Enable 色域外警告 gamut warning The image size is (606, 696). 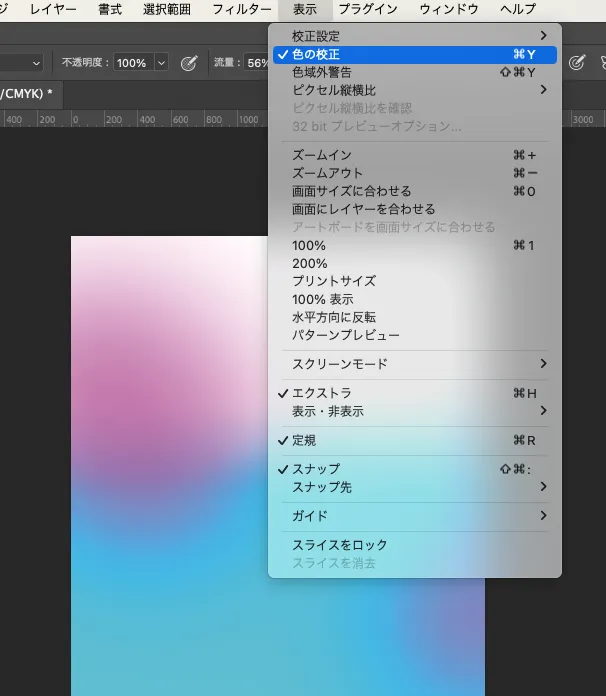coord(415,72)
